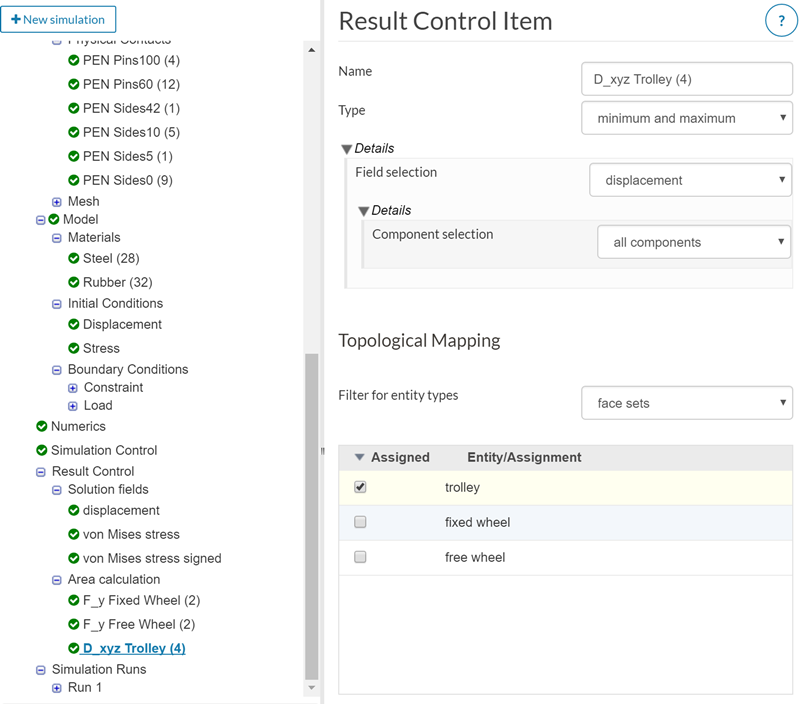Click green check icon beside F_y Fixed Wheel (2)
The image size is (805, 704).
pyautogui.click(x=74, y=601)
